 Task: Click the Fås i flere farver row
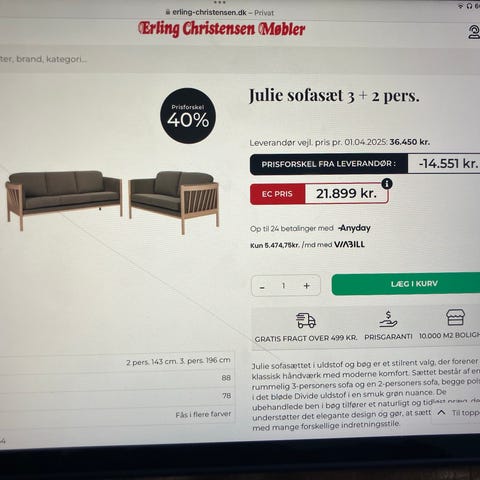pos(117,414)
